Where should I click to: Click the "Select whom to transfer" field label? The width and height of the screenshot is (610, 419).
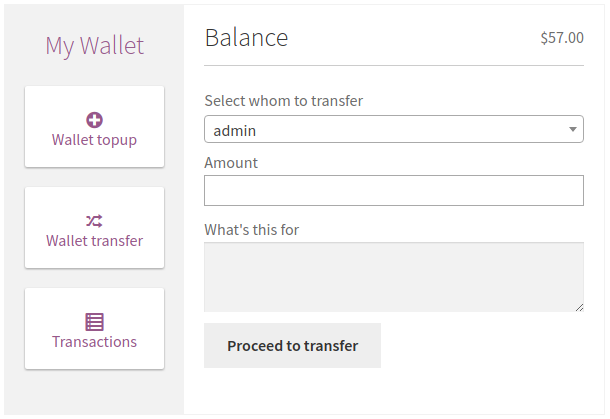click(283, 101)
